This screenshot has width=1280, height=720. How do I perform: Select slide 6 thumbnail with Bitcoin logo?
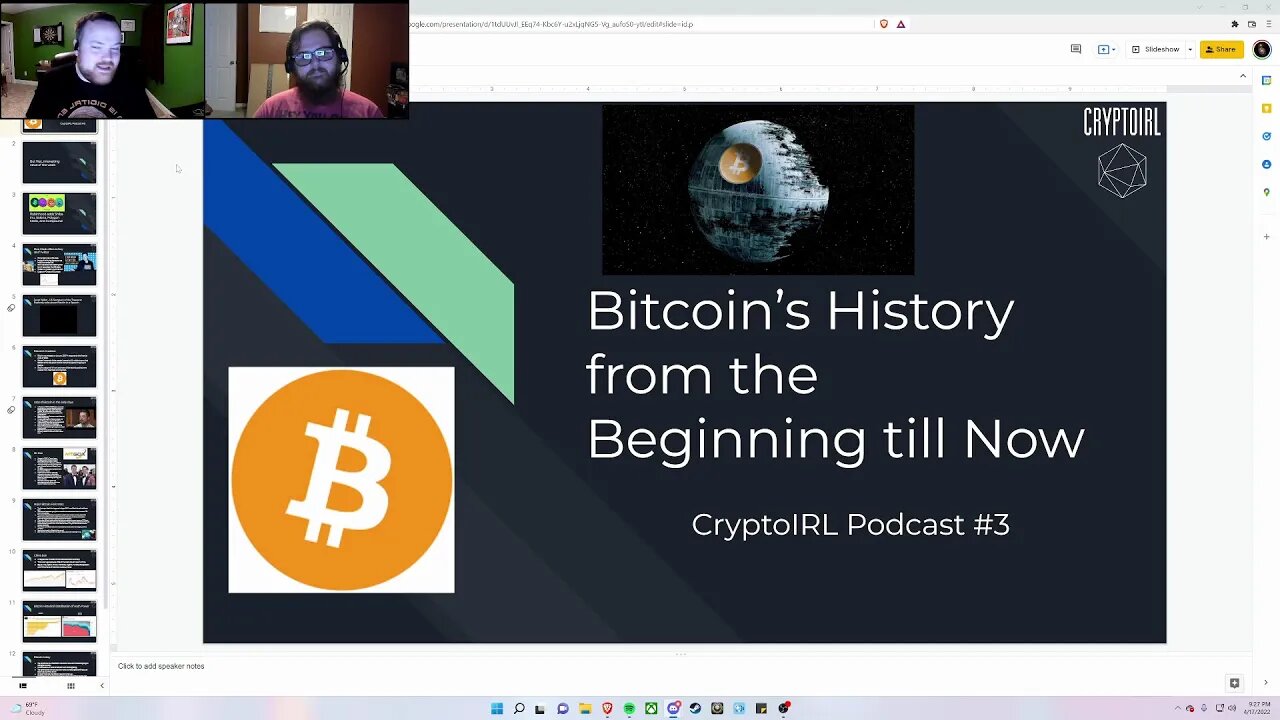[60, 366]
